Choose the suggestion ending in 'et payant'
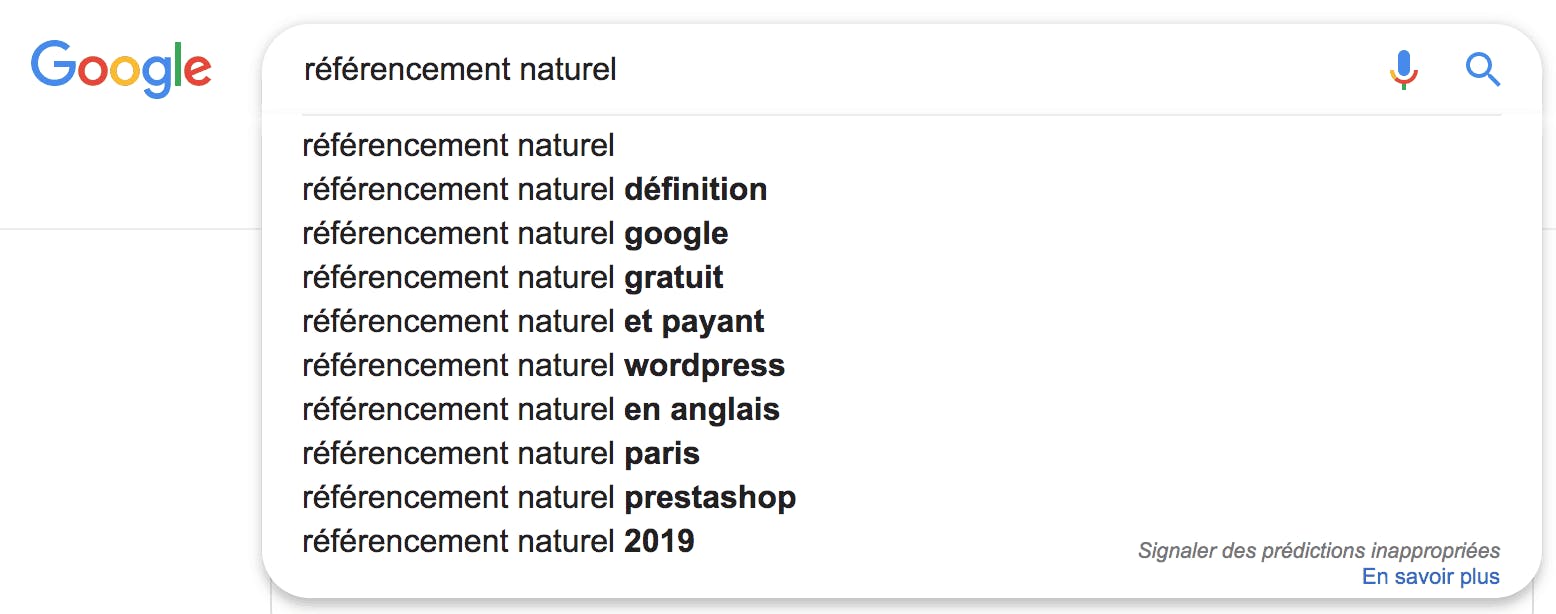1556x614 pixels. tap(533, 322)
